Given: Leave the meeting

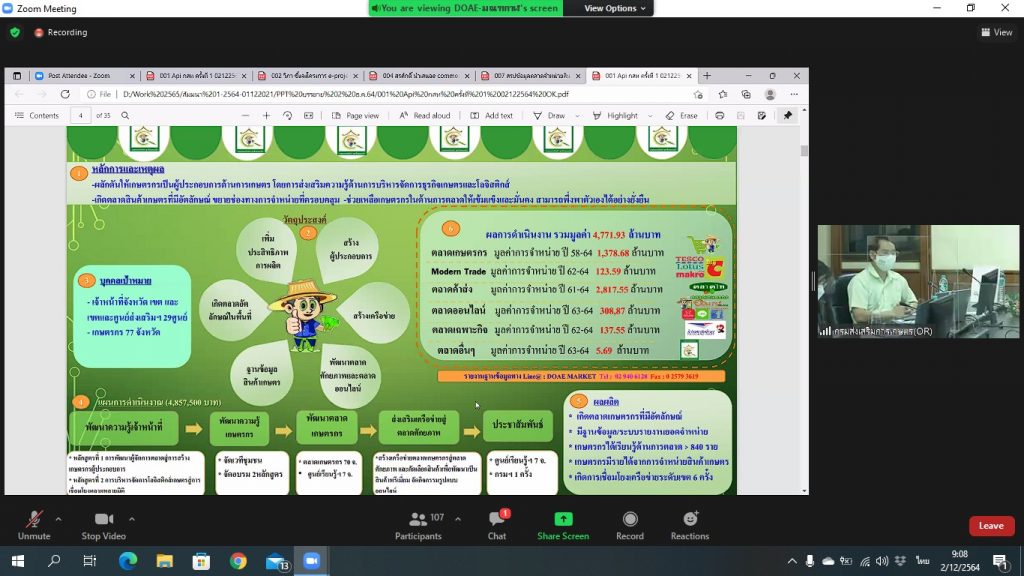Looking at the screenshot, I should pos(990,526).
